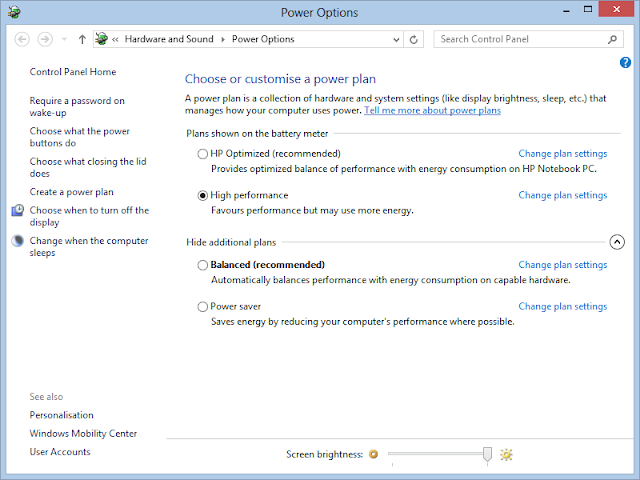Open Help with the blue question icon
The height and width of the screenshot is (480, 640).
[625, 62]
